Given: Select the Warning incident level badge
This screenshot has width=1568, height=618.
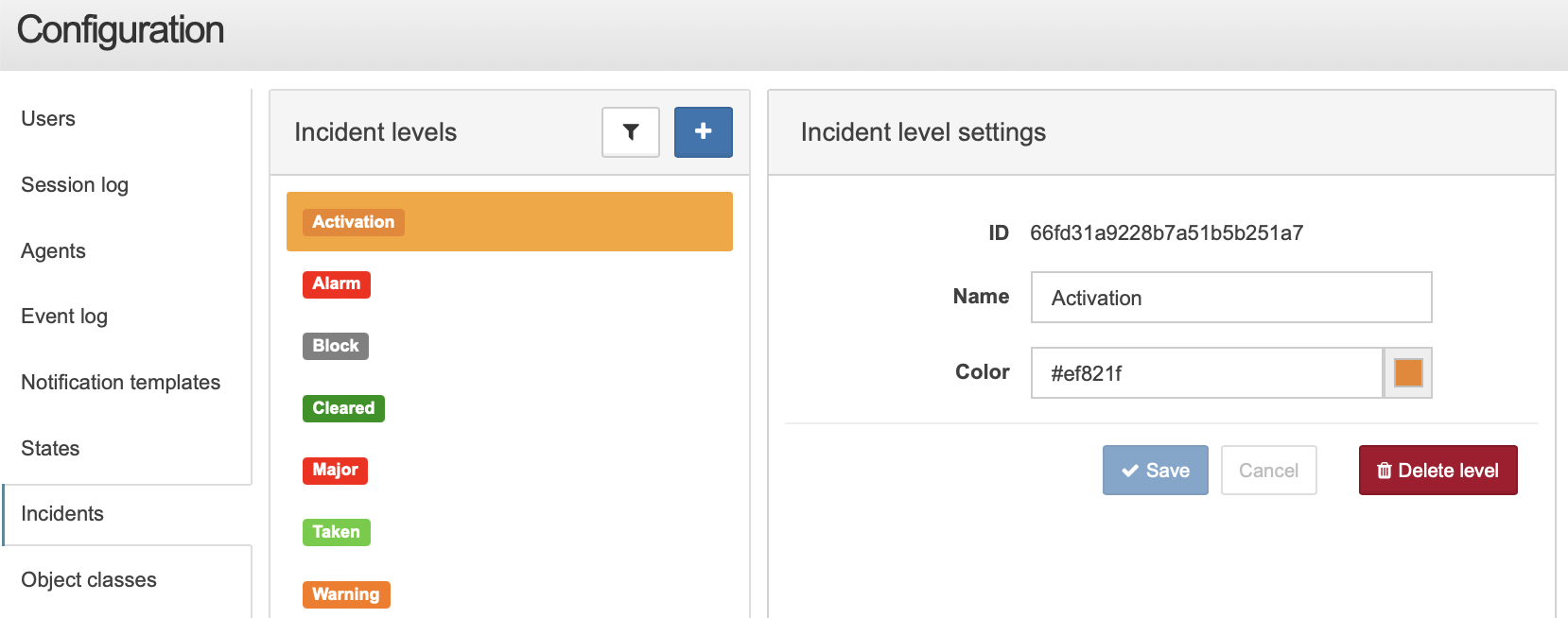Looking at the screenshot, I should (x=346, y=594).
